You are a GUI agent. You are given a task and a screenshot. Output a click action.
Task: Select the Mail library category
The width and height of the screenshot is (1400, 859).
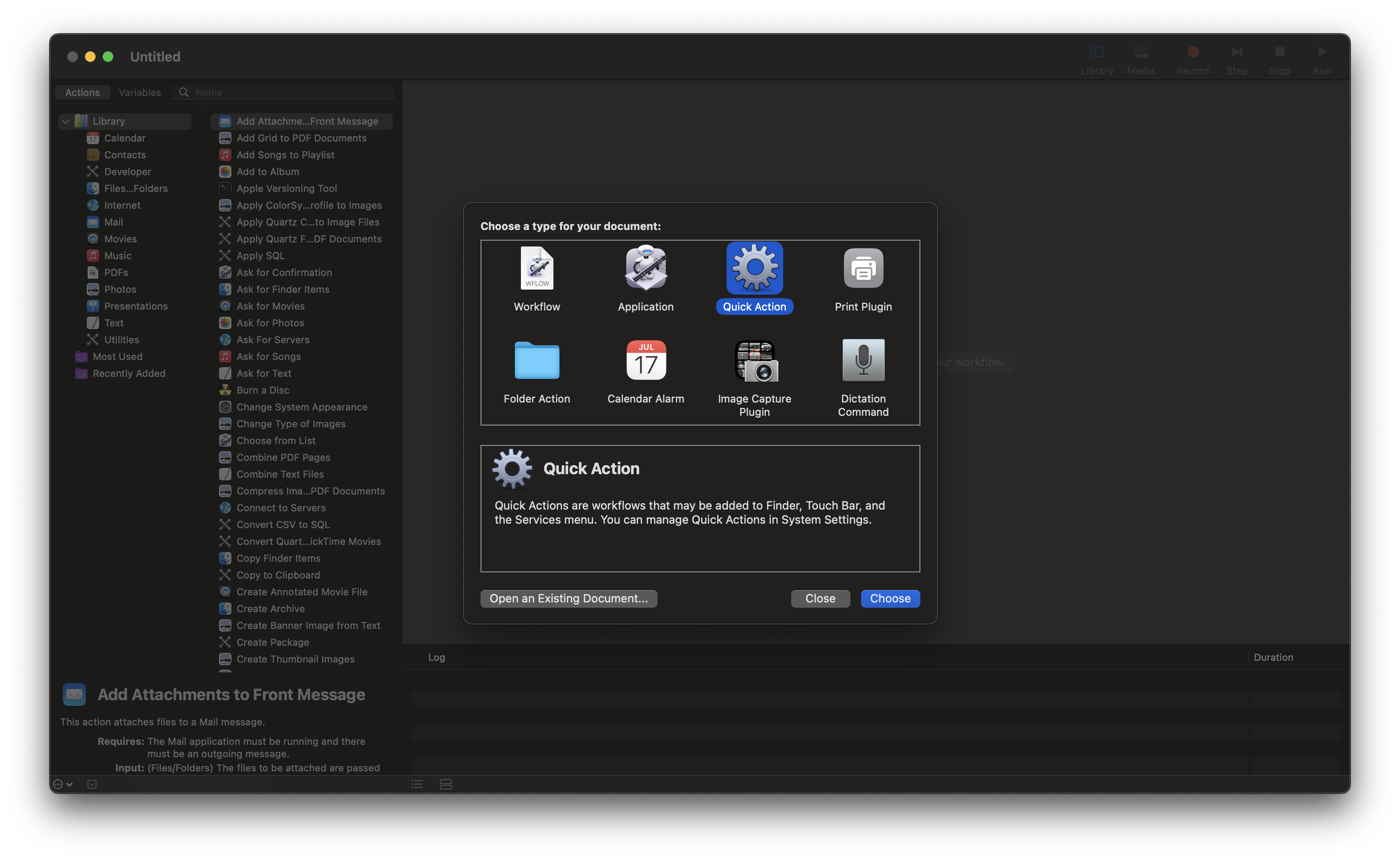pos(113,222)
